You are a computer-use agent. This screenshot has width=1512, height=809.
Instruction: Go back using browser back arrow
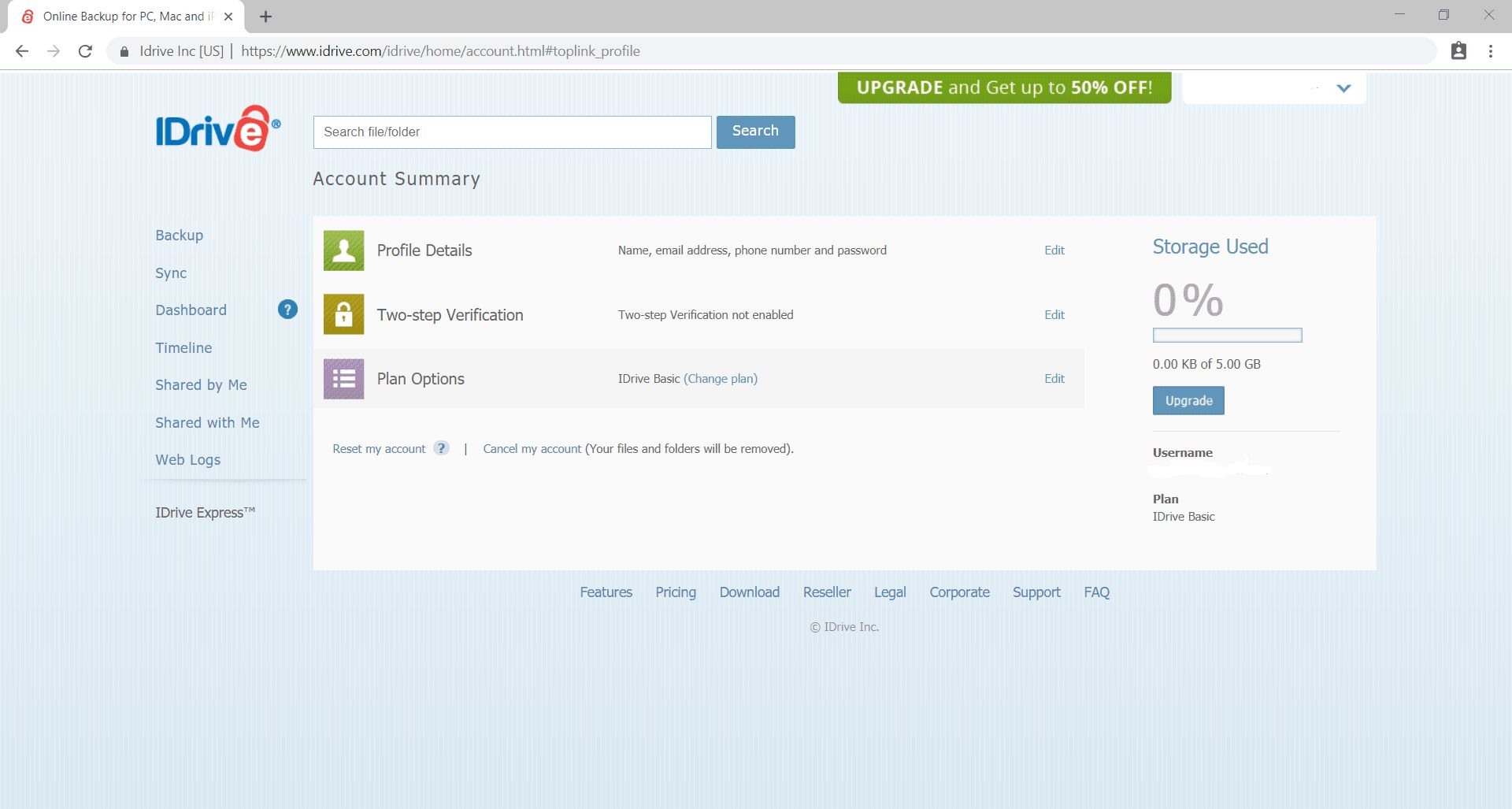(x=22, y=51)
